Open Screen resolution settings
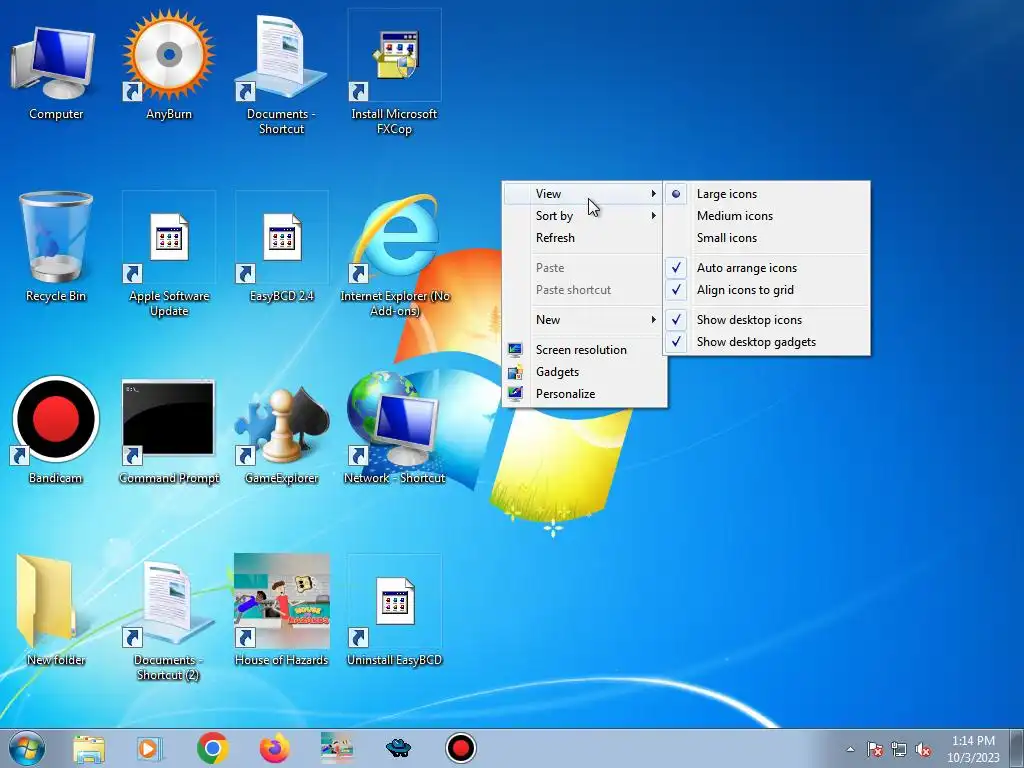Viewport: 1024px width, 768px height. click(x=583, y=350)
